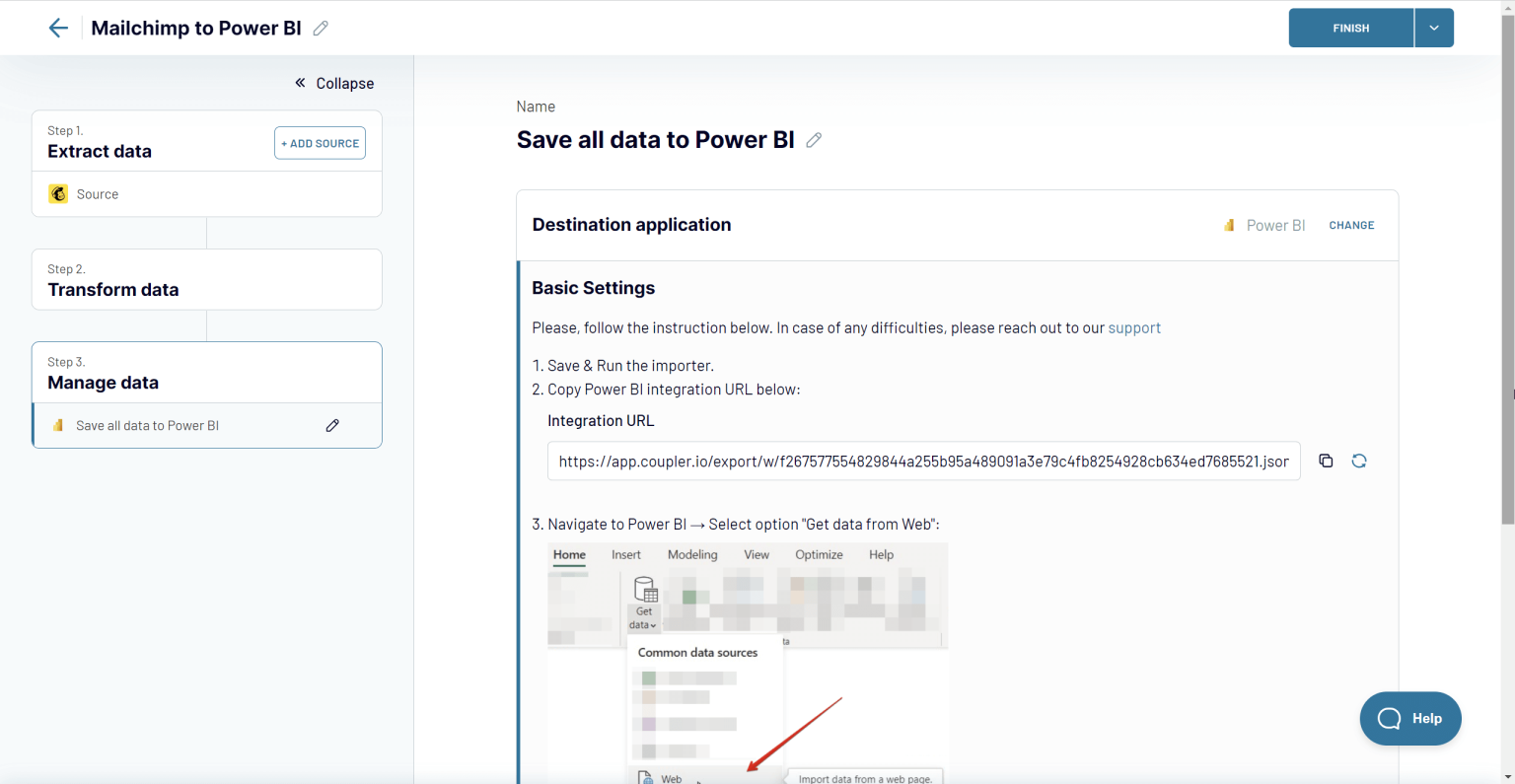This screenshot has height=784, width=1515.
Task: Click the back arrow to leave the flow
Action: pos(58,28)
